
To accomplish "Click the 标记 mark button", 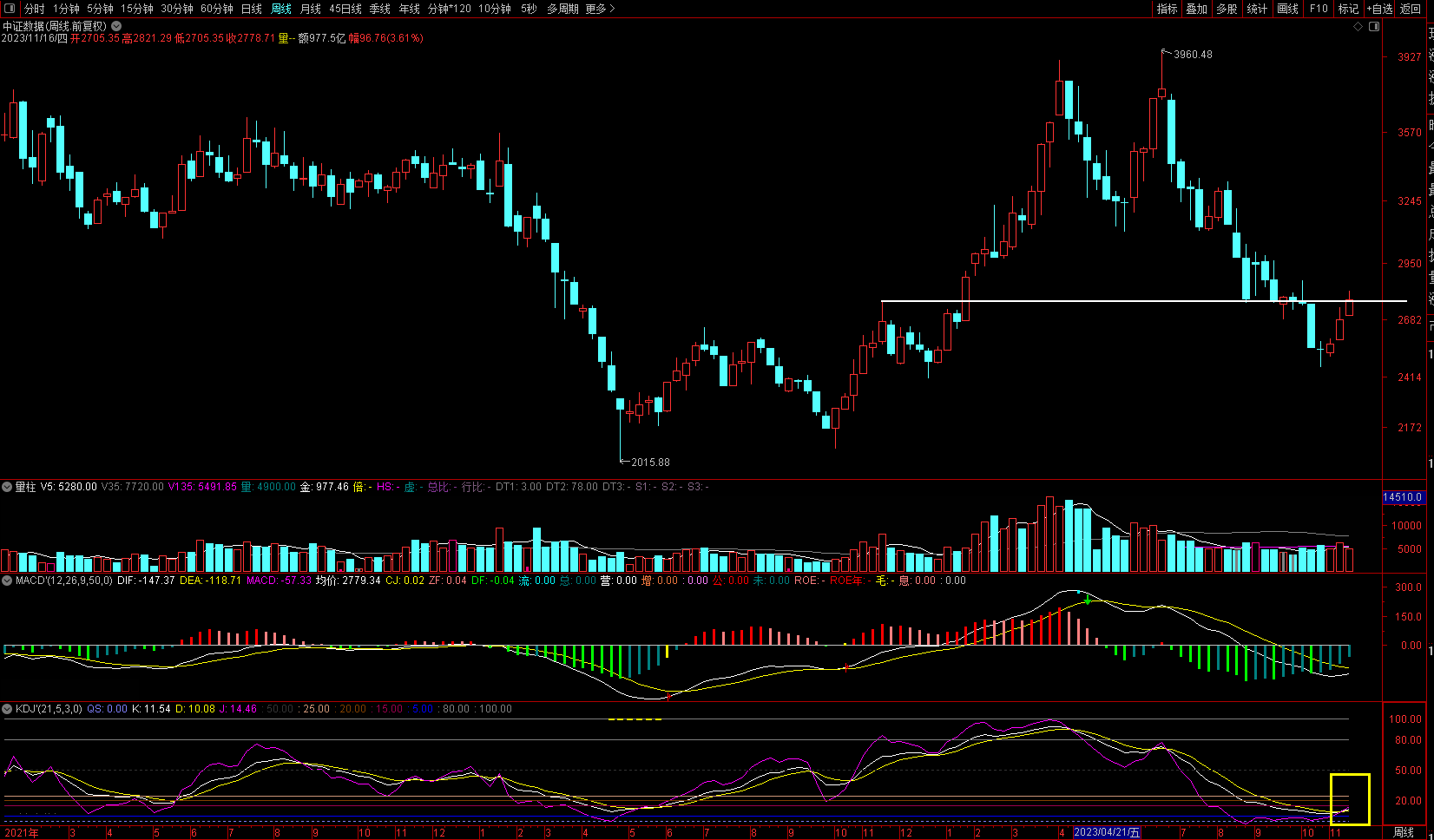I will [1348, 9].
